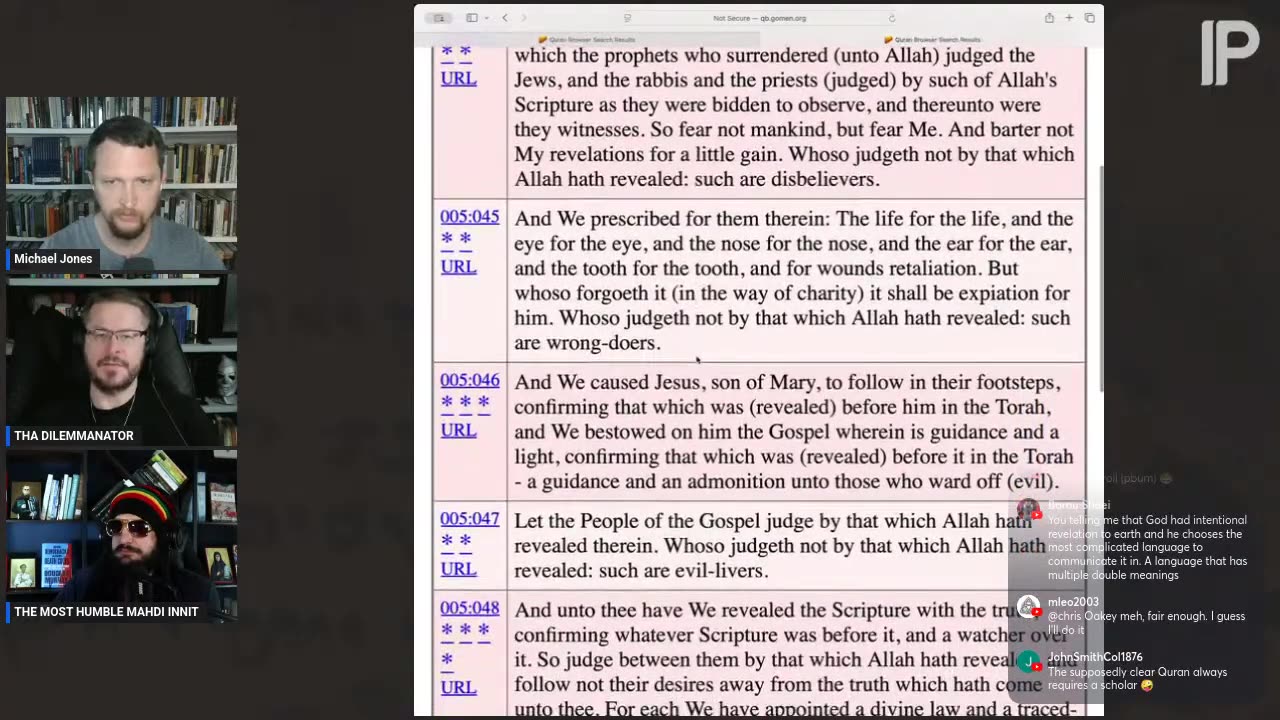The width and height of the screenshot is (1280, 720).
Task: Click the URL link under 005:046
Action: pos(458,430)
